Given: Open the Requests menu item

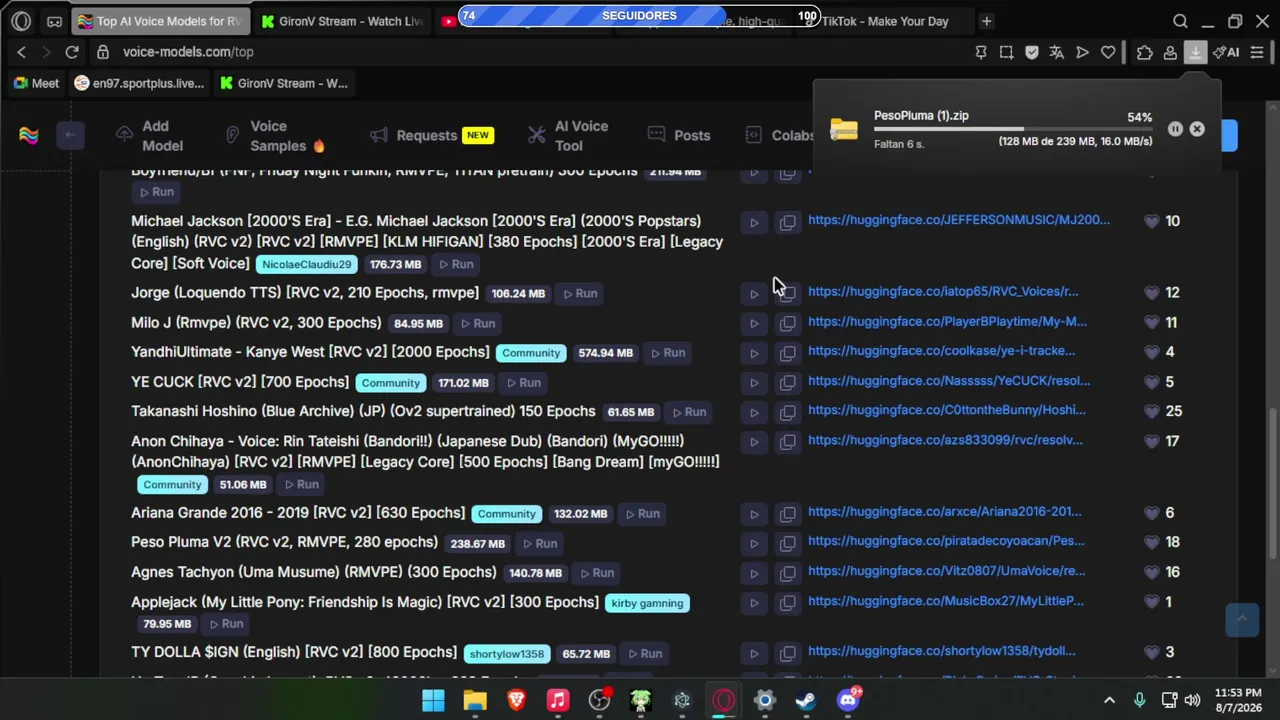Looking at the screenshot, I should pyautogui.click(x=431, y=136).
